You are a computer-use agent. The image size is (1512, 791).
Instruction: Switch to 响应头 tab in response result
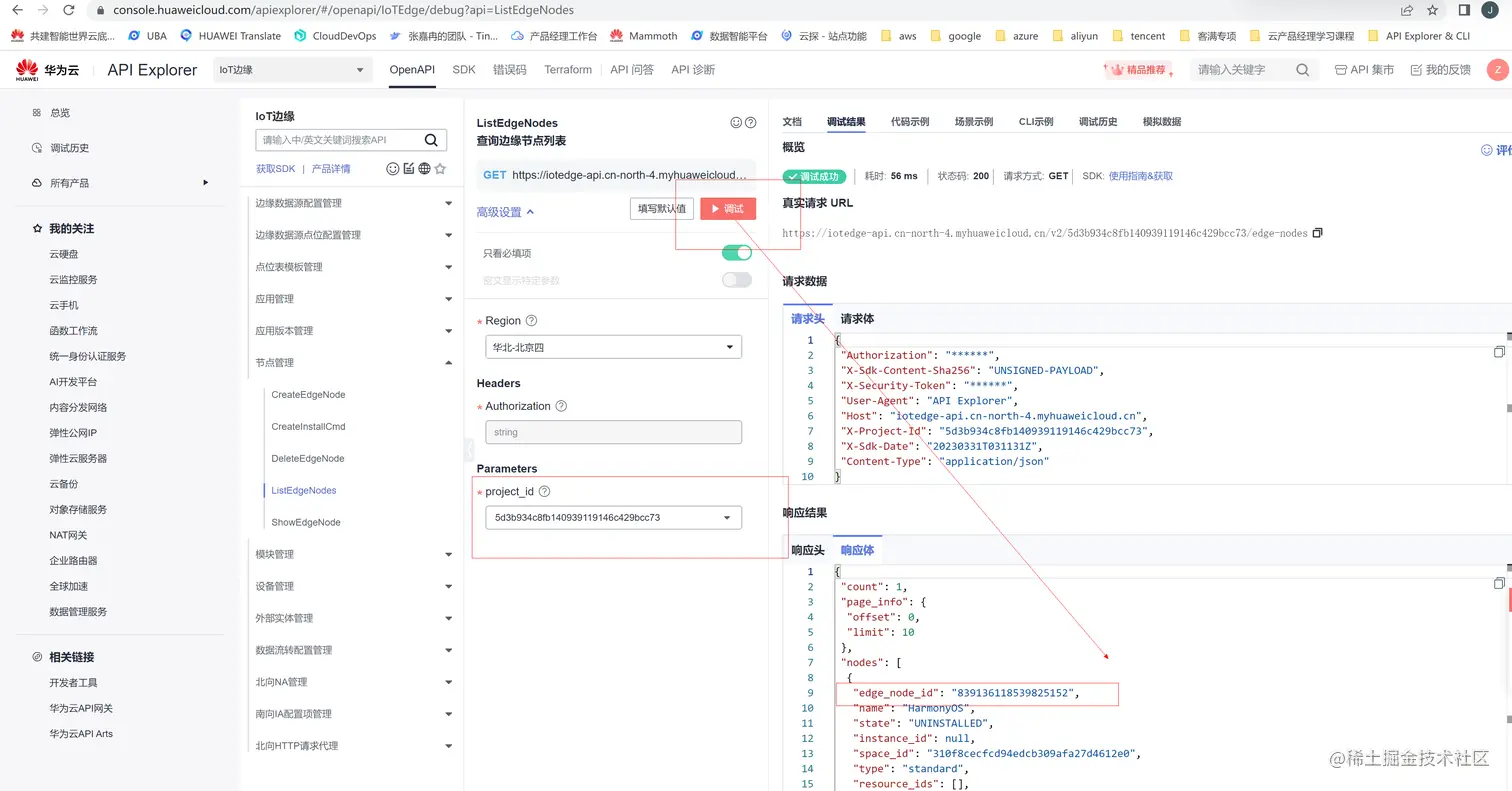(x=808, y=550)
